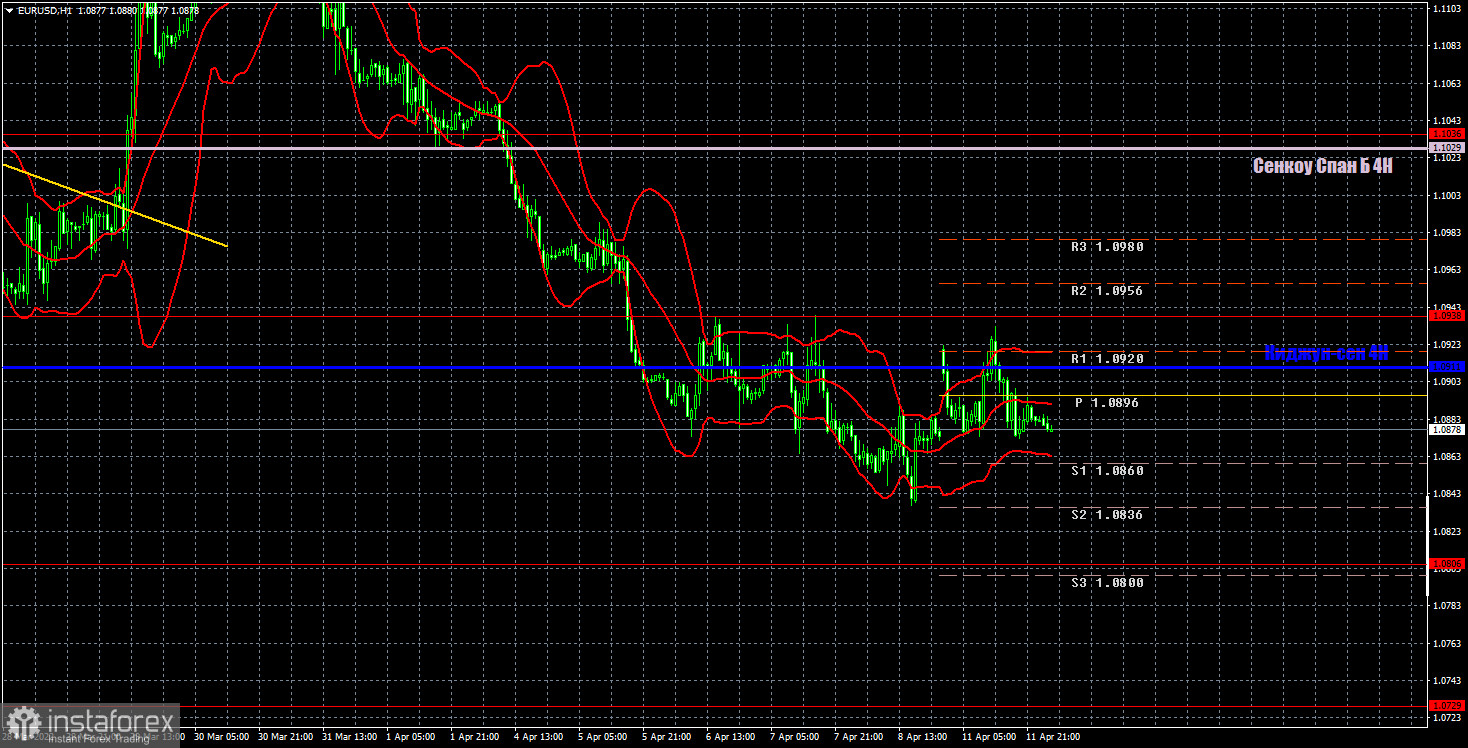Click the S2 1.0836 pivot label

[1107, 514]
